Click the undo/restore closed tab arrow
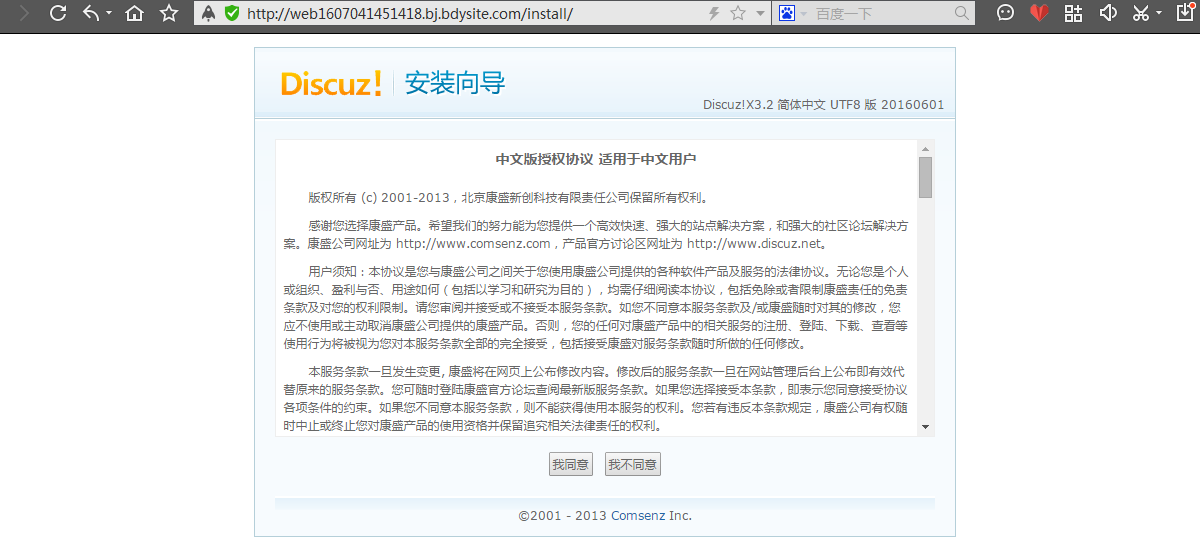 [x=91, y=14]
